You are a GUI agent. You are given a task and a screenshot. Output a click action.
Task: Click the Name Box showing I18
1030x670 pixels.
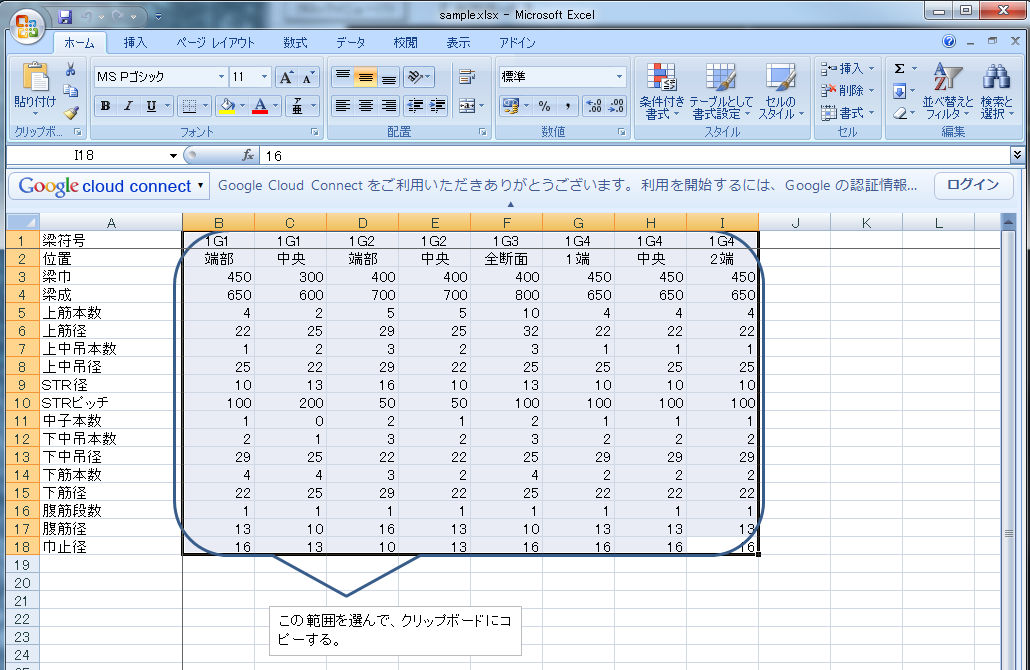coord(90,156)
